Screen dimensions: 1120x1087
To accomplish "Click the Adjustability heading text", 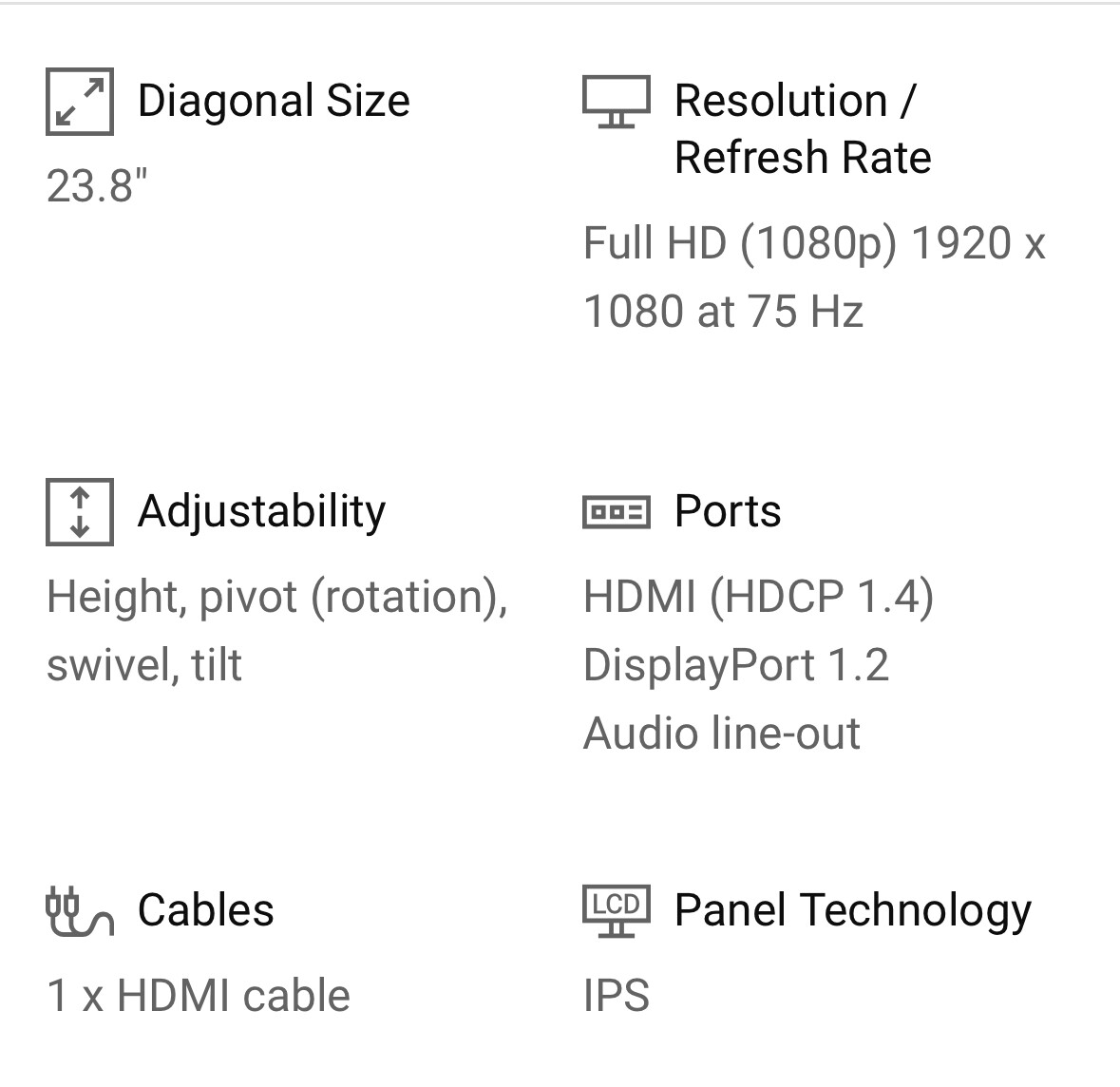I will pyautogui.click(x=262, y=511).
